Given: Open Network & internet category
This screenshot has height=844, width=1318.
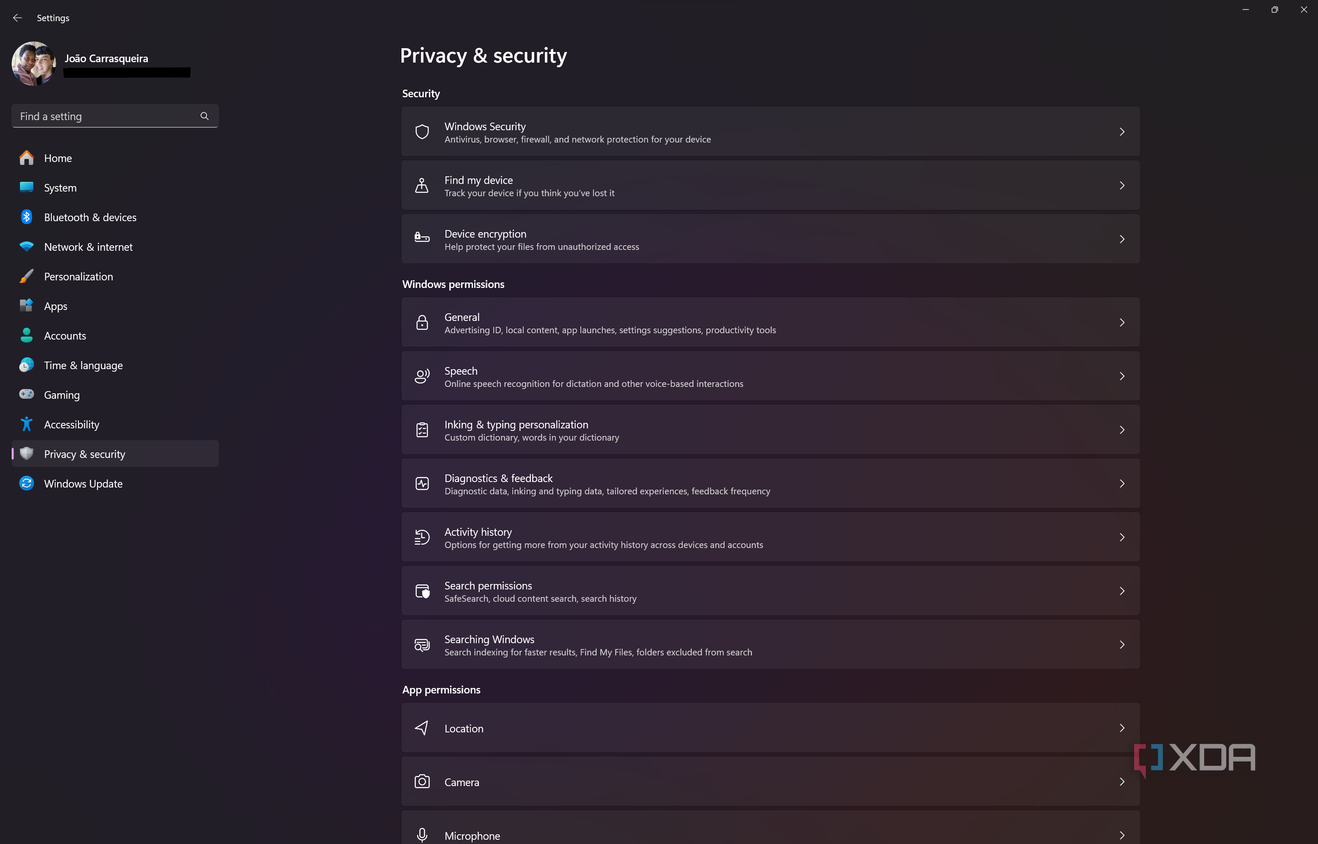Looking at the screenshot, I should [115, 247].
